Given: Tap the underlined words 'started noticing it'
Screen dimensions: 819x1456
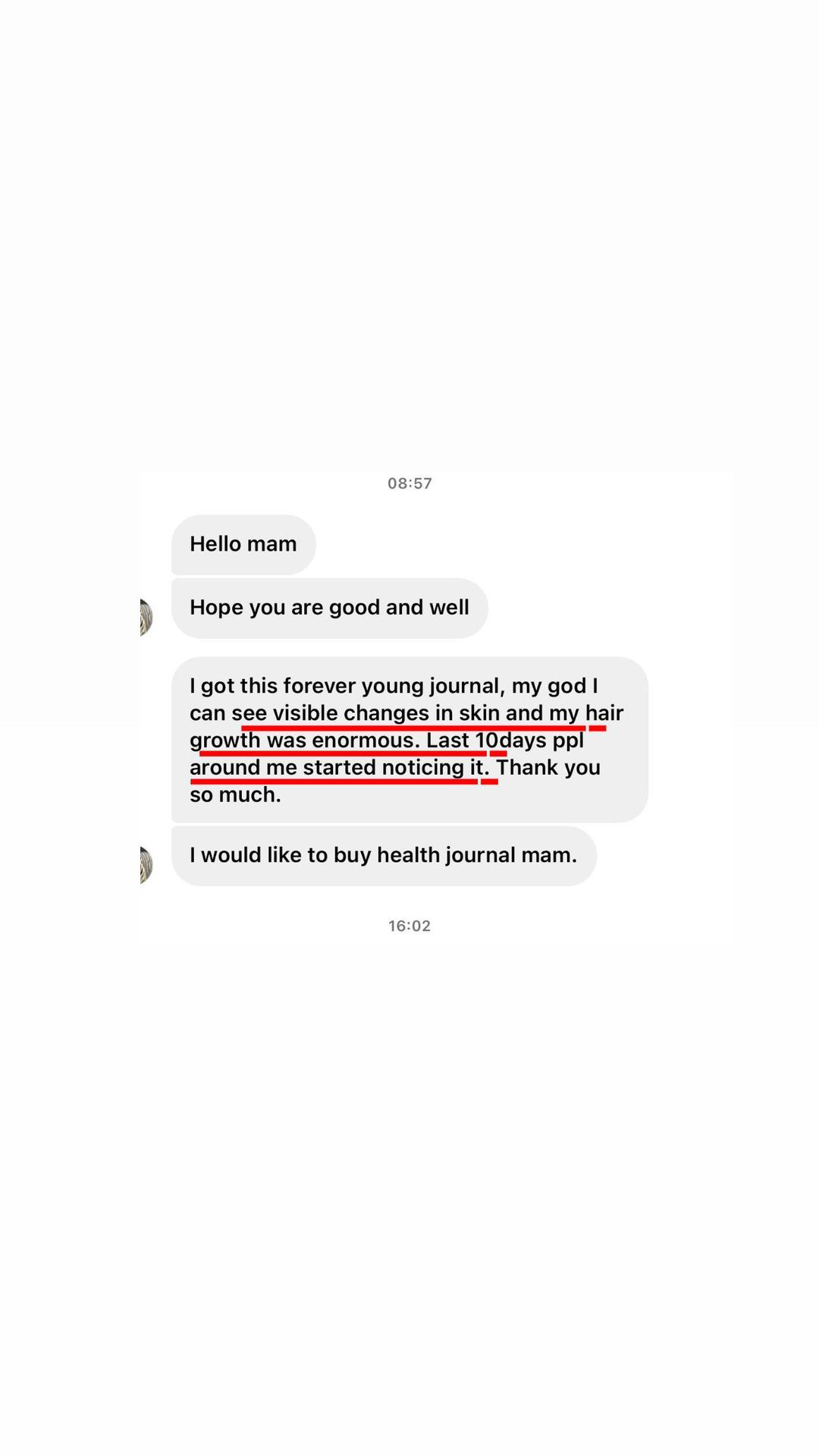Looking at the screenshot, I should tap(393, 768).
